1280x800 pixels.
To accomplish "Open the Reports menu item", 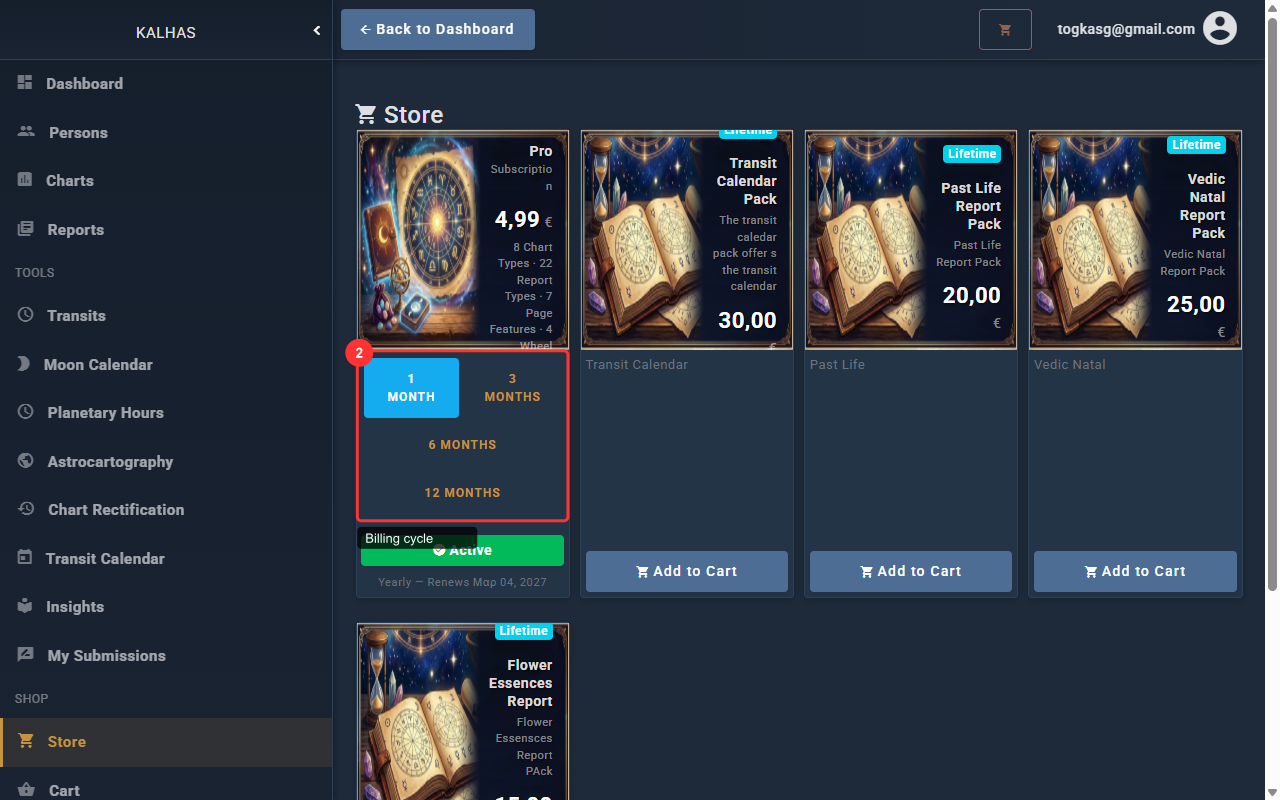I will [x=75, y=230].
